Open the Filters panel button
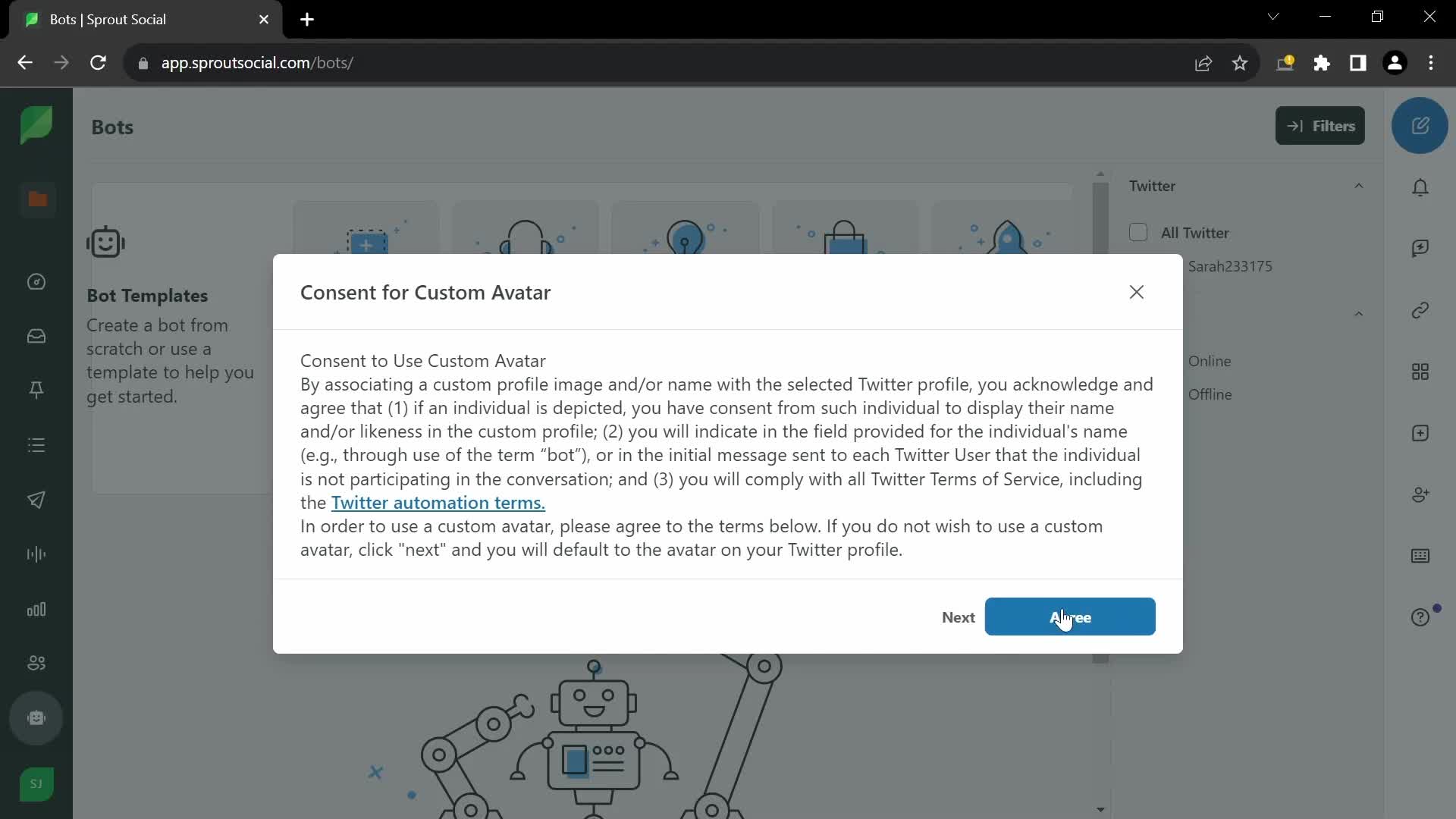Screen dimensions: 1456x819 click(x=1319, y=126)
